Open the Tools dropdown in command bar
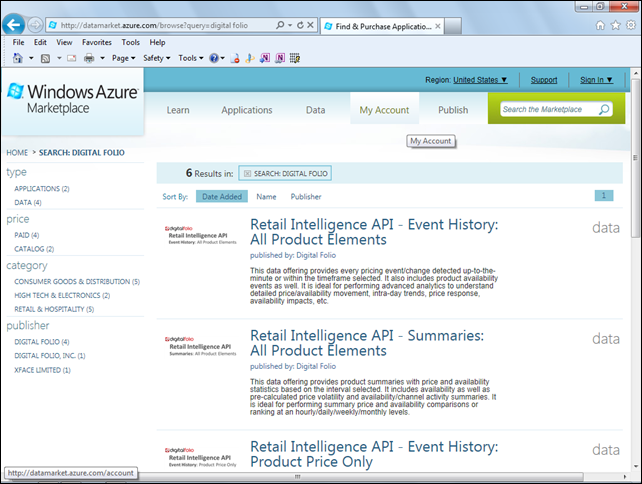642x484 pixels. 191,58
